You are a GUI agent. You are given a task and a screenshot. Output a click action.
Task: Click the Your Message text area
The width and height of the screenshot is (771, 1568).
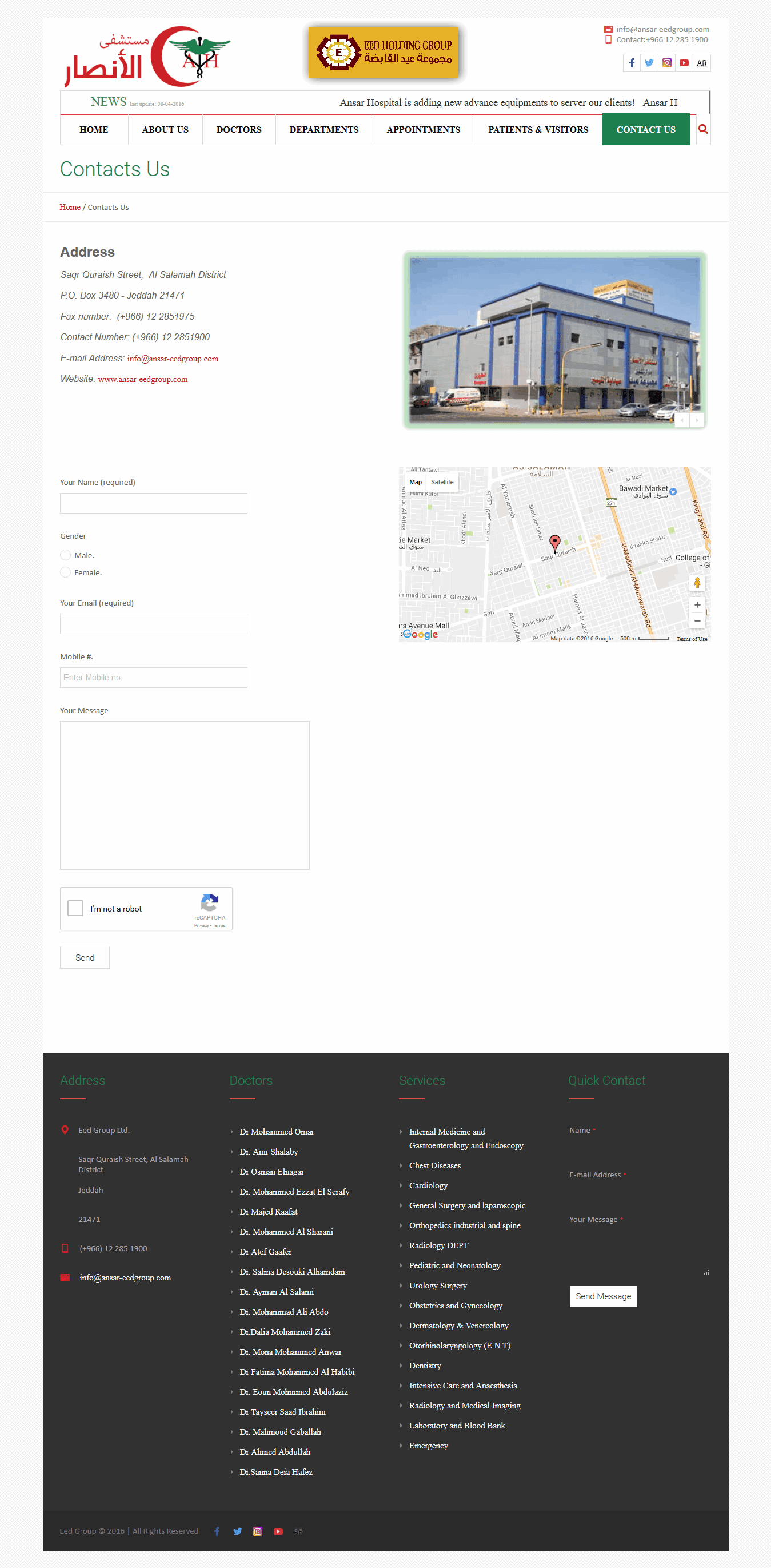click(185, 795)
